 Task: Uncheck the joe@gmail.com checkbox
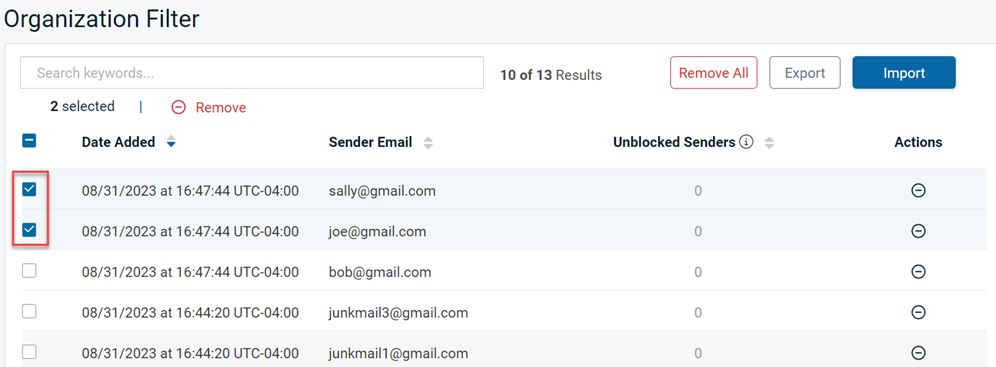click(x=29, y=230)
